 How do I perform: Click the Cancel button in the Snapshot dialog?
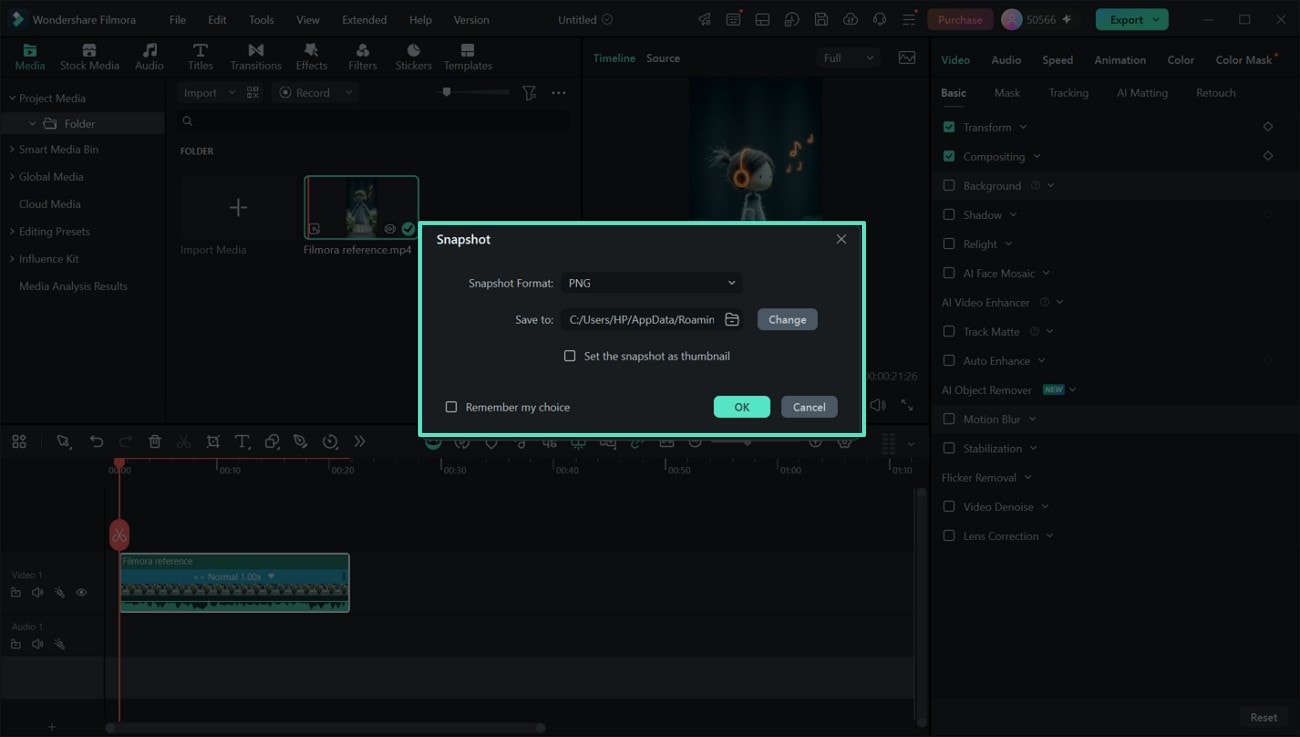(809, 407)
